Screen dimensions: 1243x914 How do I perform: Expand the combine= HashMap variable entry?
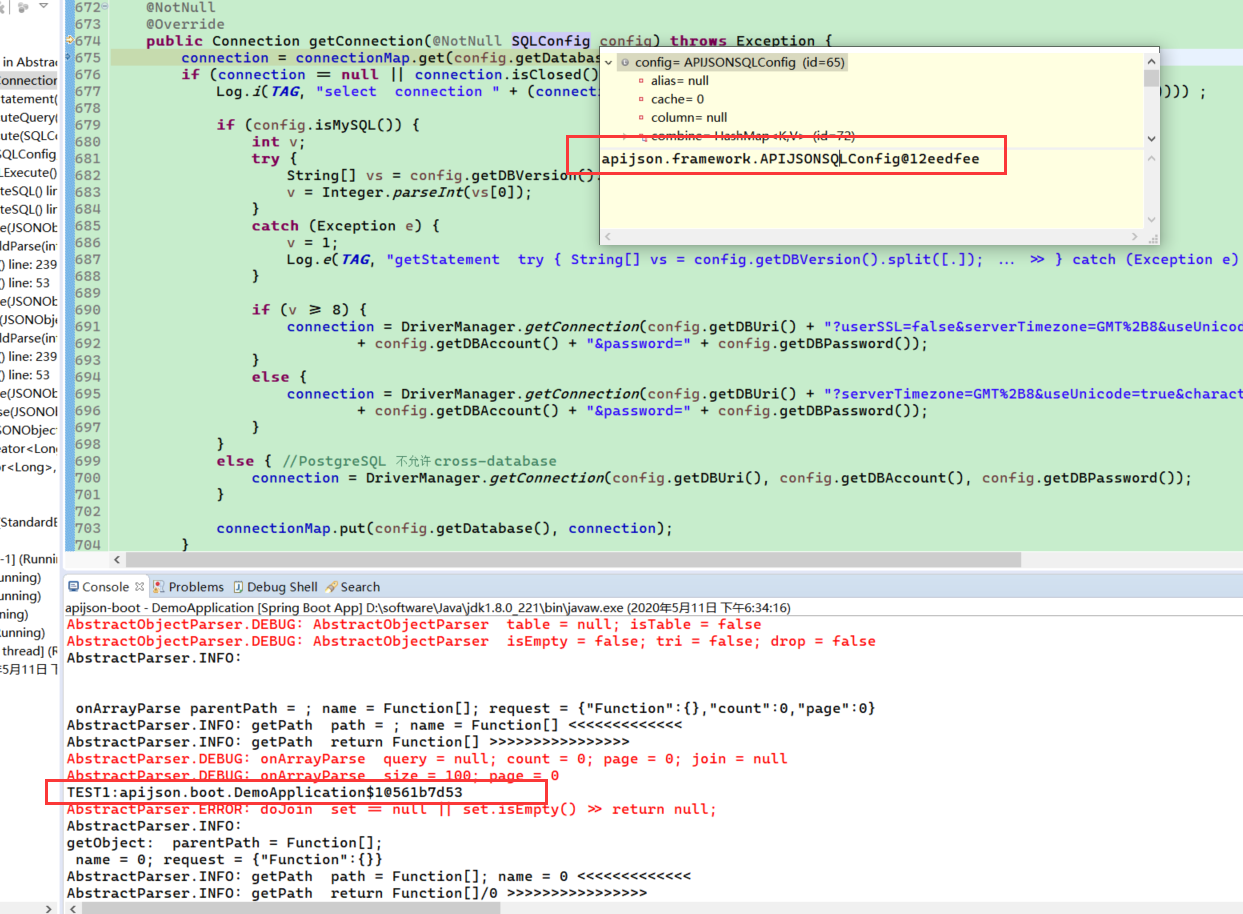point(625,136)
